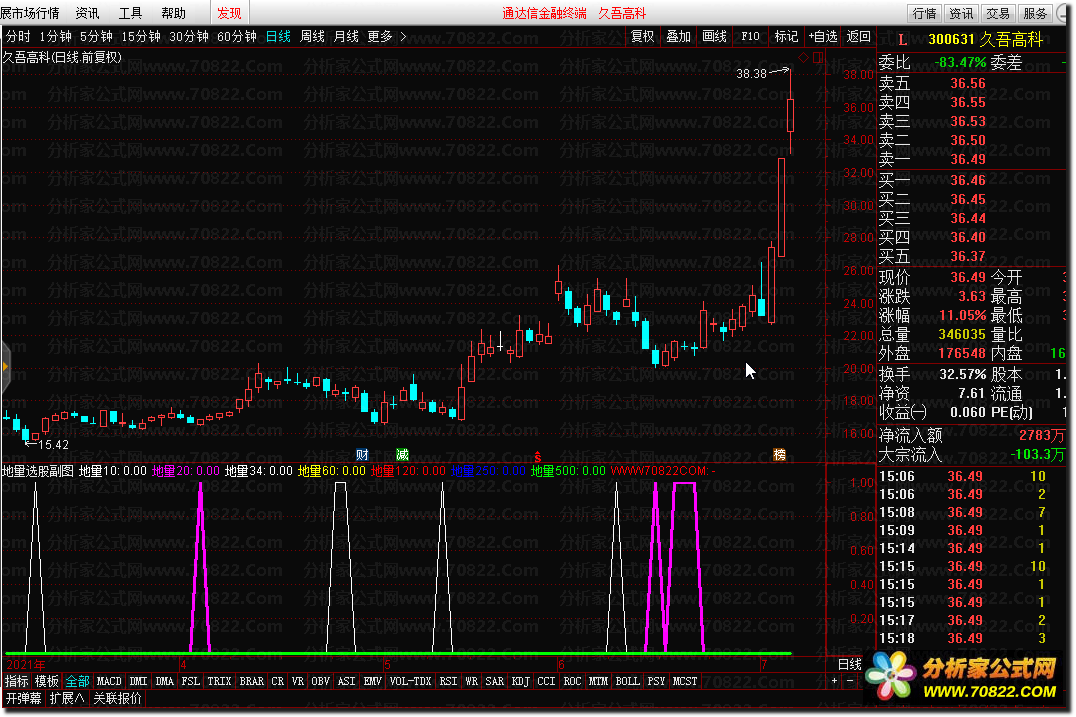The height and width of the screenshot is (717, 1076).
Task: Open the 日线 period selector under the price axis
Action: coord(850,664)
